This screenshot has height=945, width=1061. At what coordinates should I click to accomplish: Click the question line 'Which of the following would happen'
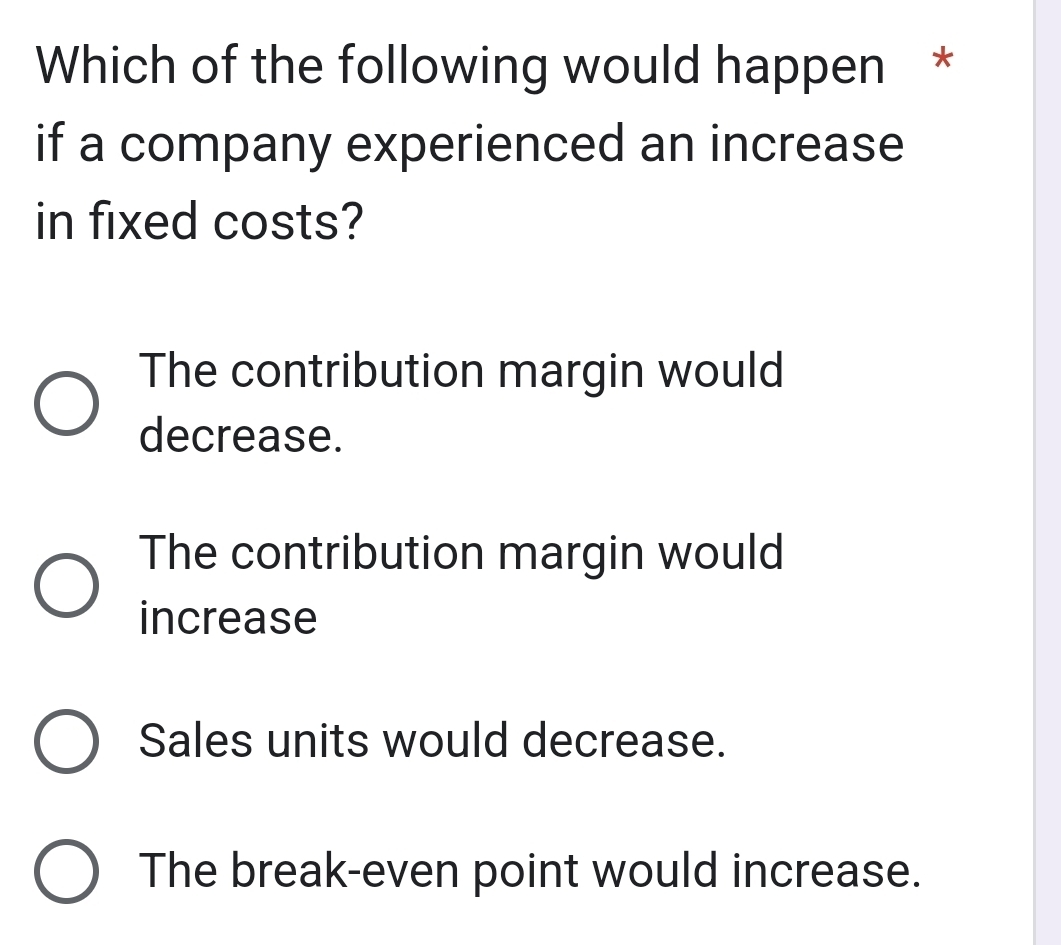tap(460, 68)
